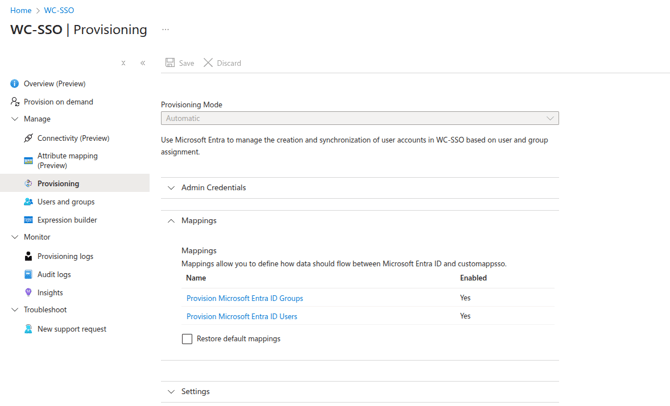Click the Provision on demand icon
670x406 pixels.
tap(14, 102)
